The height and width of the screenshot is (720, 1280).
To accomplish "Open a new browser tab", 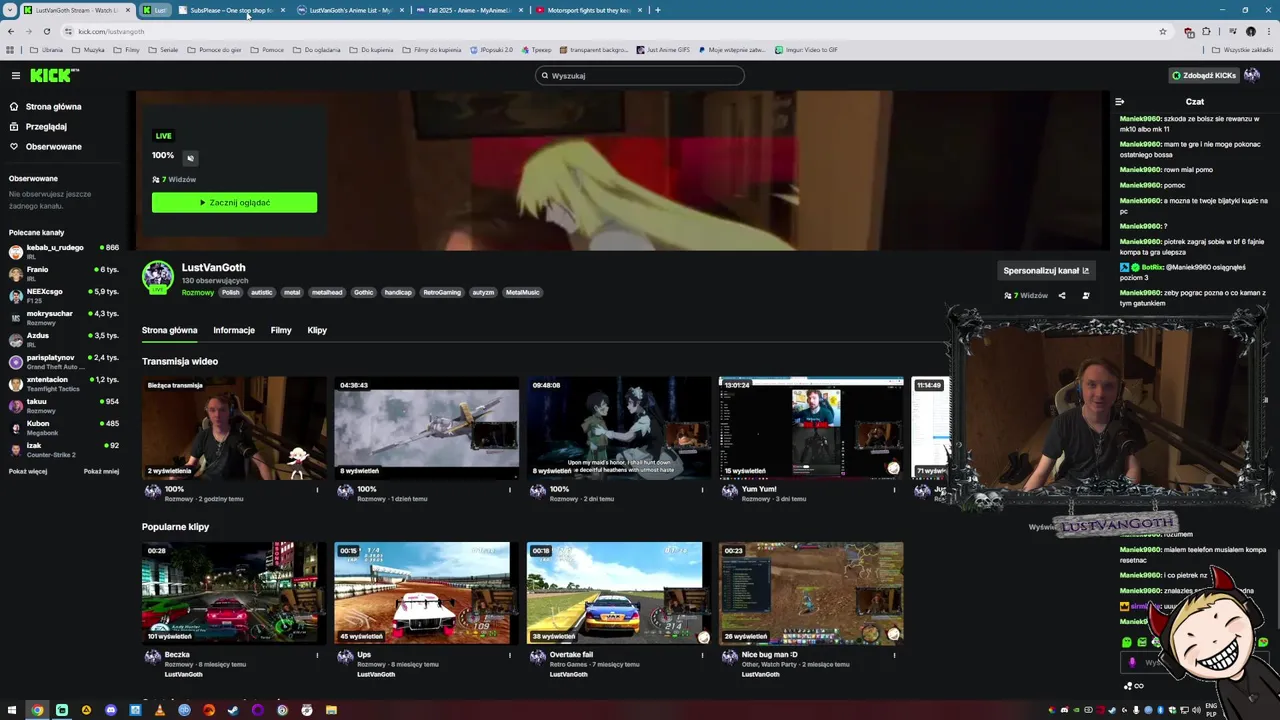I will pyautogui.click(x=657, y=10).
